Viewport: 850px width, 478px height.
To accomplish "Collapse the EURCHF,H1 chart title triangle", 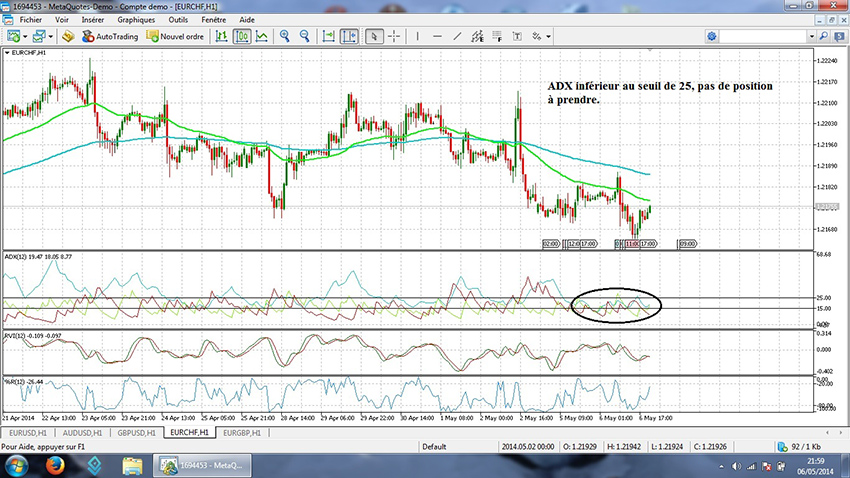I will [x=7, y=53].
